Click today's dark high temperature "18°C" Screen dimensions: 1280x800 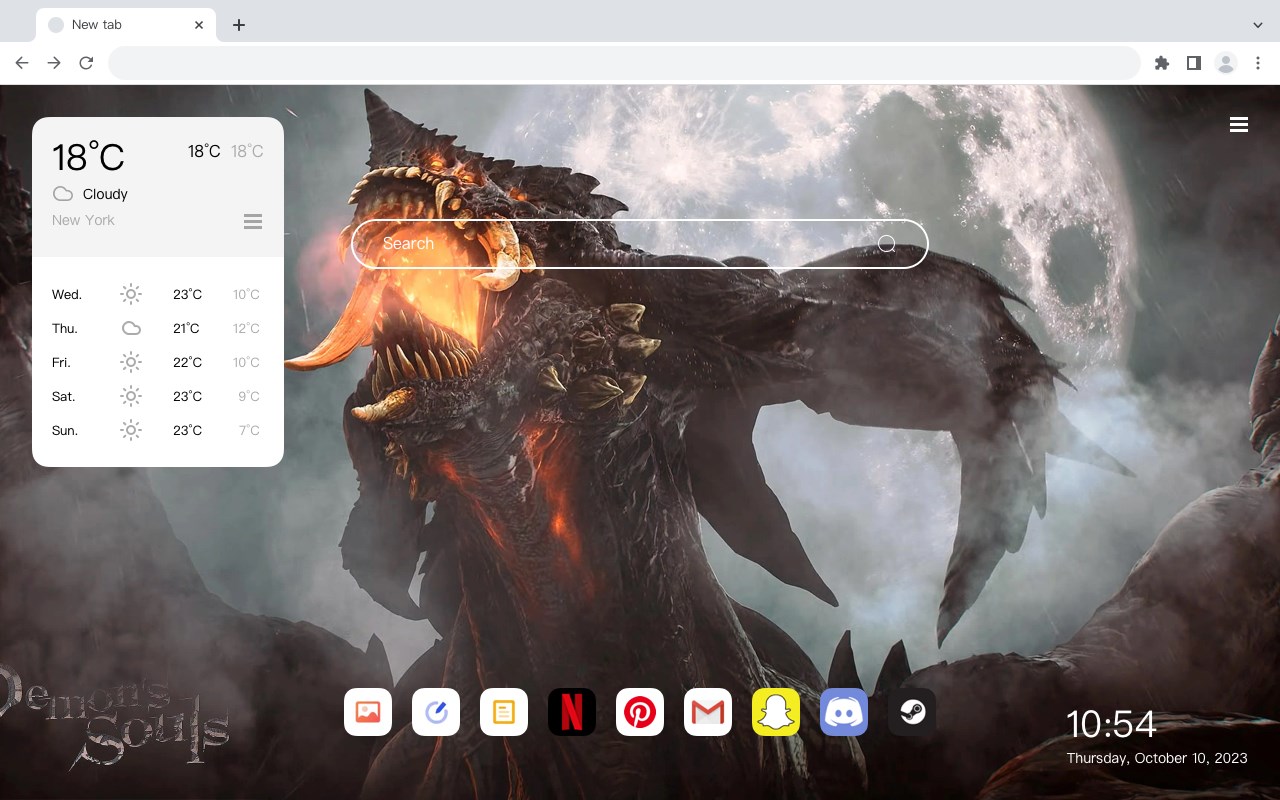point(204,151)
